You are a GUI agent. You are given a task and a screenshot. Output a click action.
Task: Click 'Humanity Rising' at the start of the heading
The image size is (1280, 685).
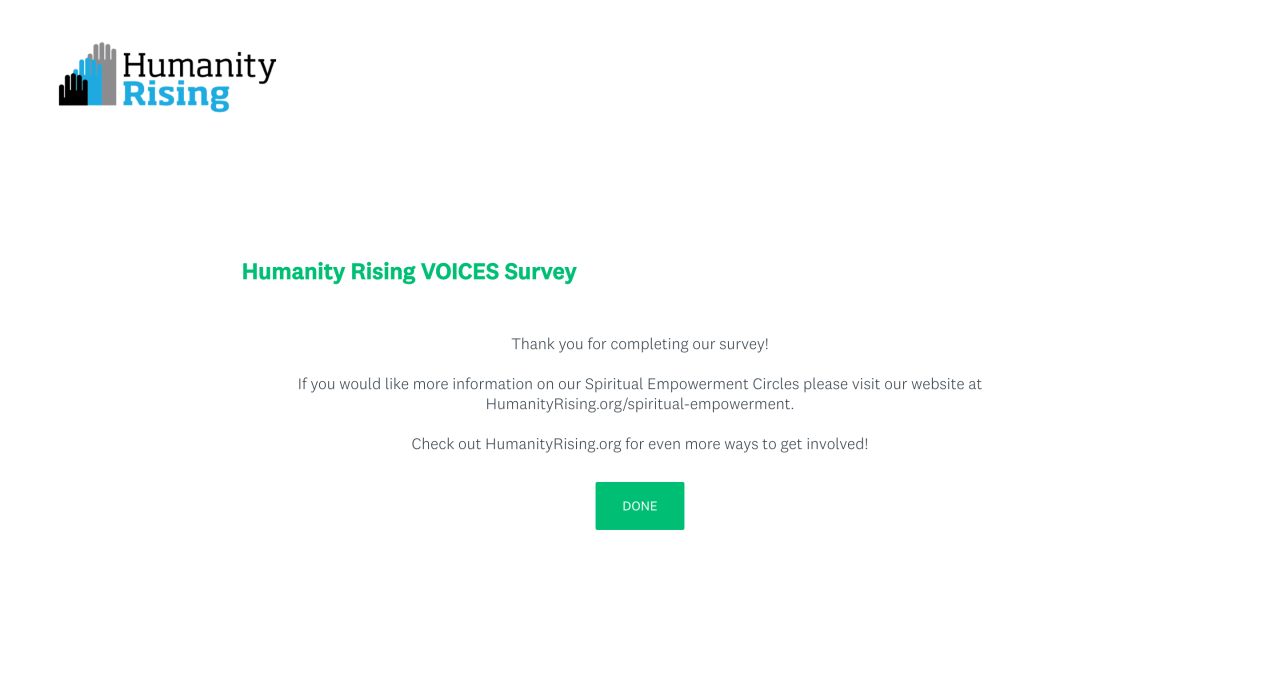(328, 272)
